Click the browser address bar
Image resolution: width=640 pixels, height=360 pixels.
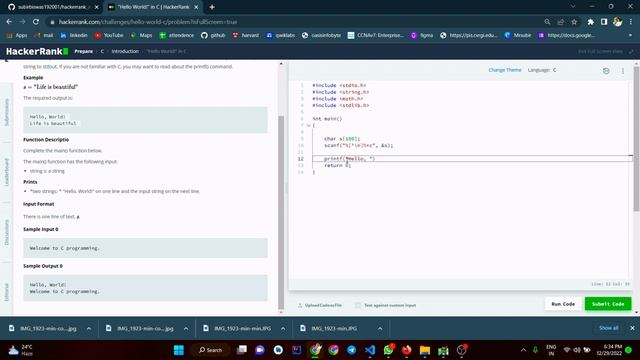point(294,22)
